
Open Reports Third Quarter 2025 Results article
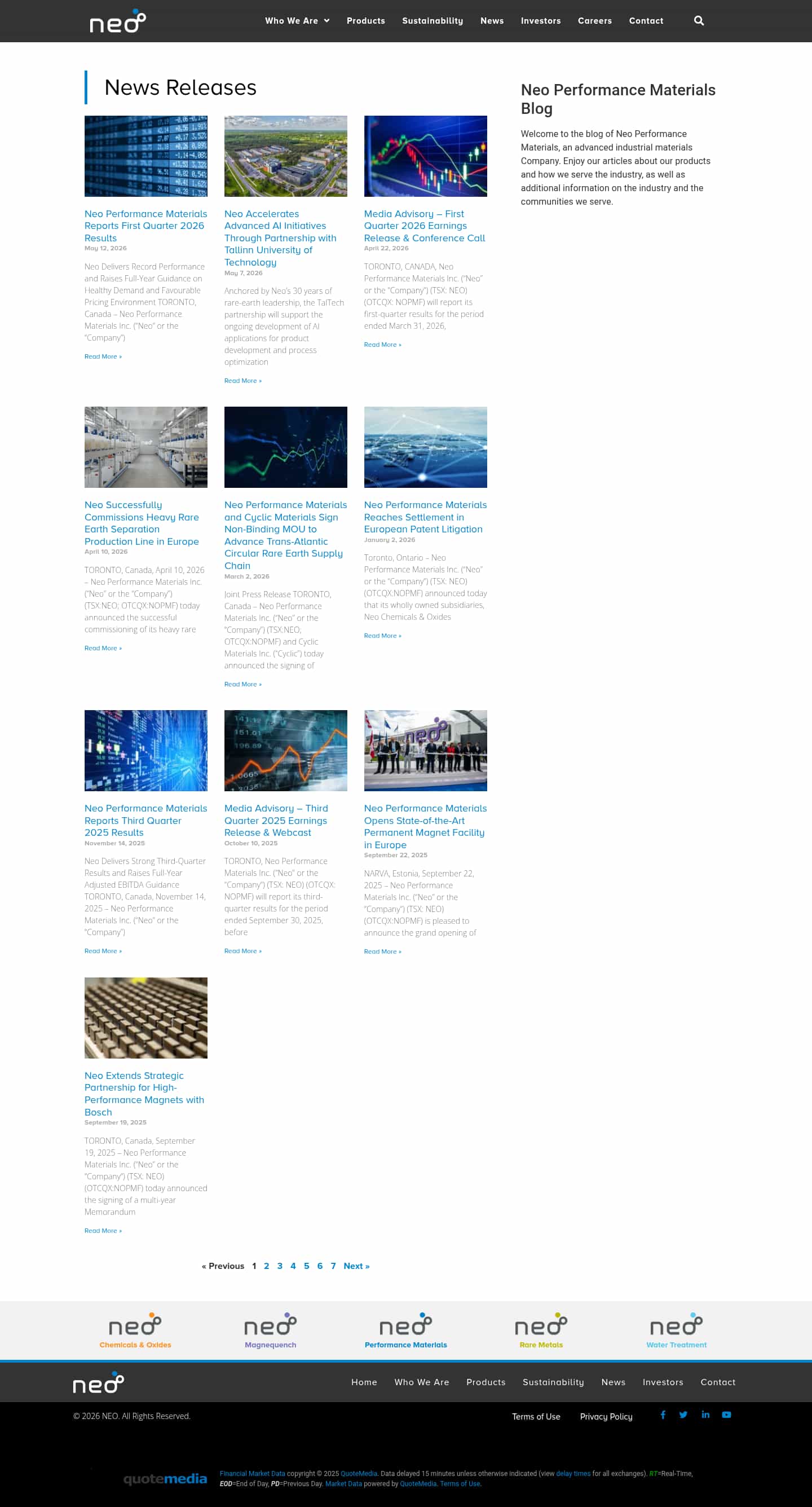[145, 820]
